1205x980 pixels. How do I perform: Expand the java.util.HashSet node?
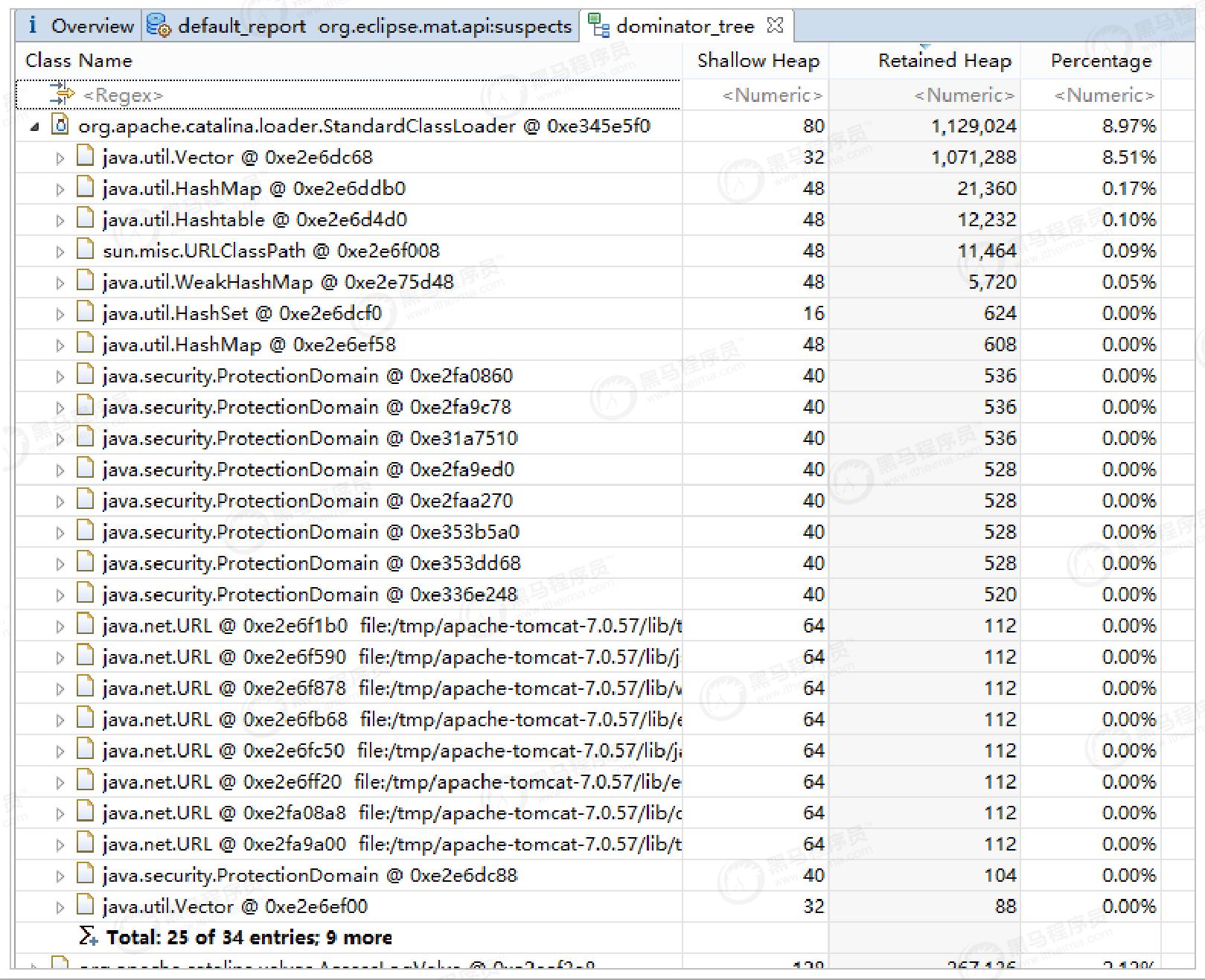point(60,314)
